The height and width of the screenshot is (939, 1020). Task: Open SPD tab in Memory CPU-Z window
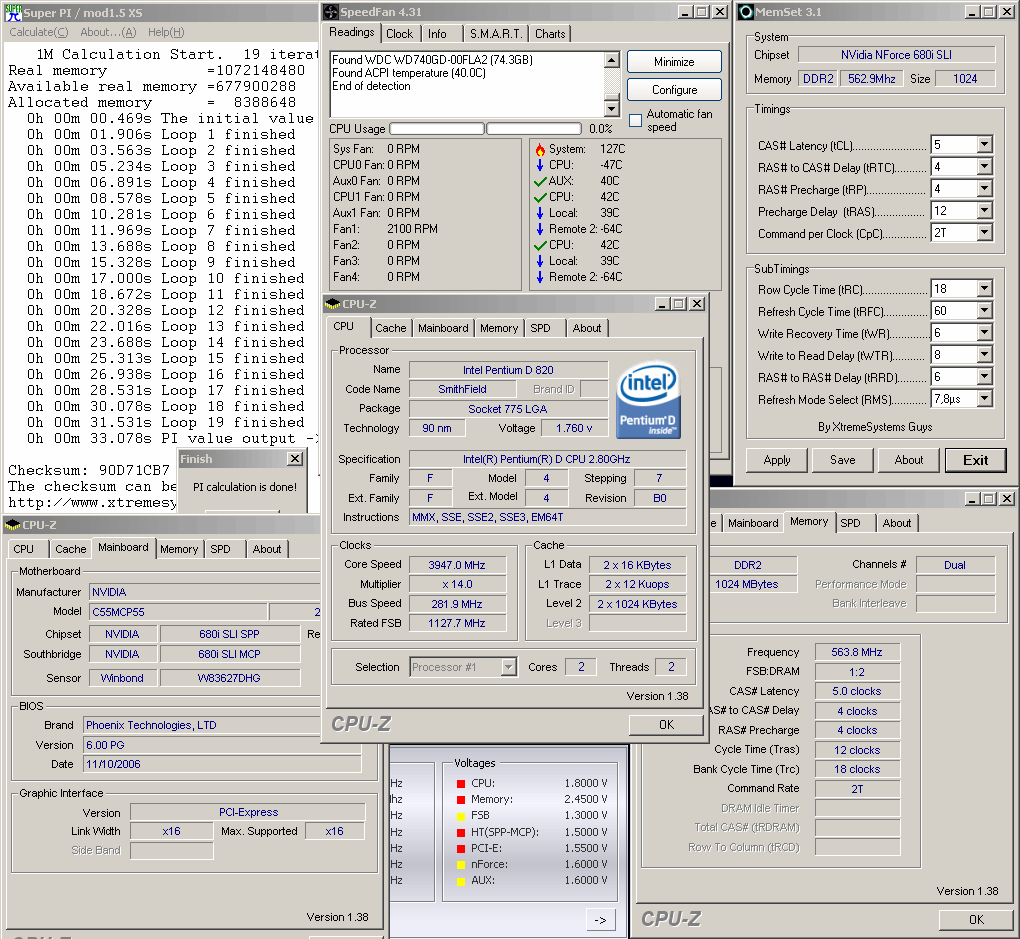click(x=850, y=523)
